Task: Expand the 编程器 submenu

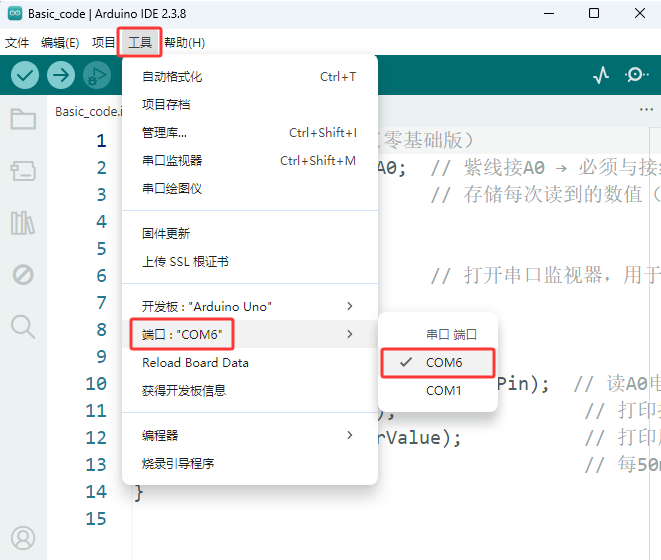Action: 250,435
